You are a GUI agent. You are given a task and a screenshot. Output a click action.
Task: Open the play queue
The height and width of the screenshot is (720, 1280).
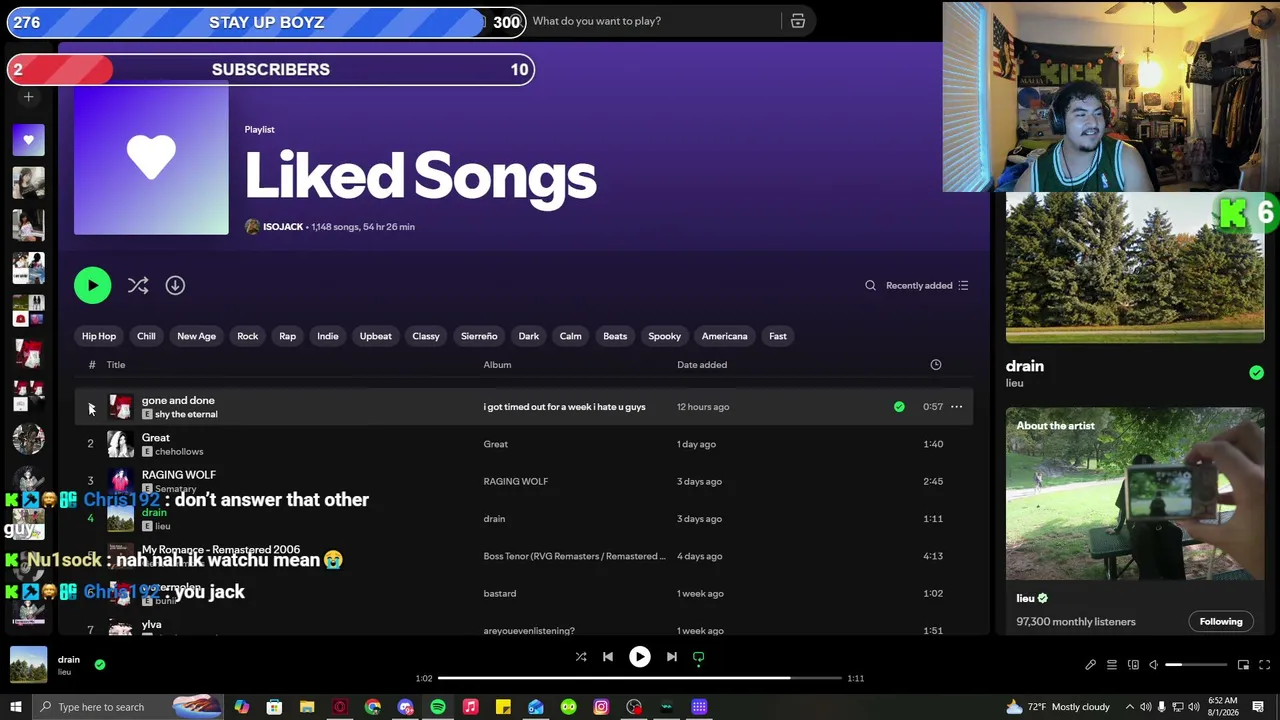pos(1112,665)
